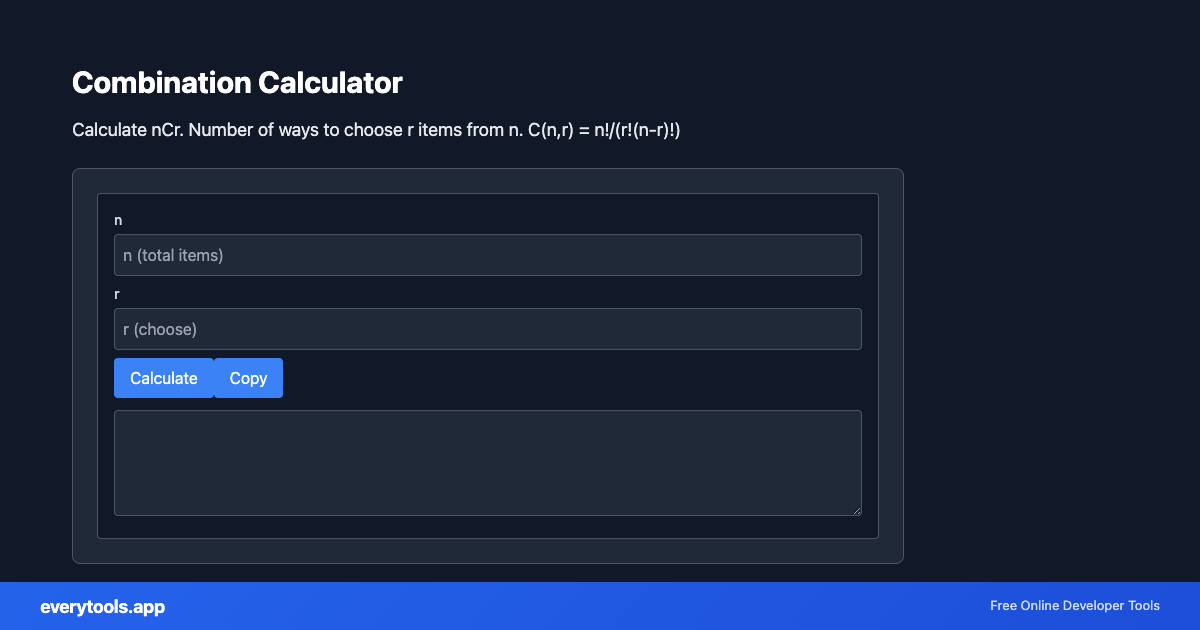Click the textarea resize handle
The image size is (1200, 630).
857,512
